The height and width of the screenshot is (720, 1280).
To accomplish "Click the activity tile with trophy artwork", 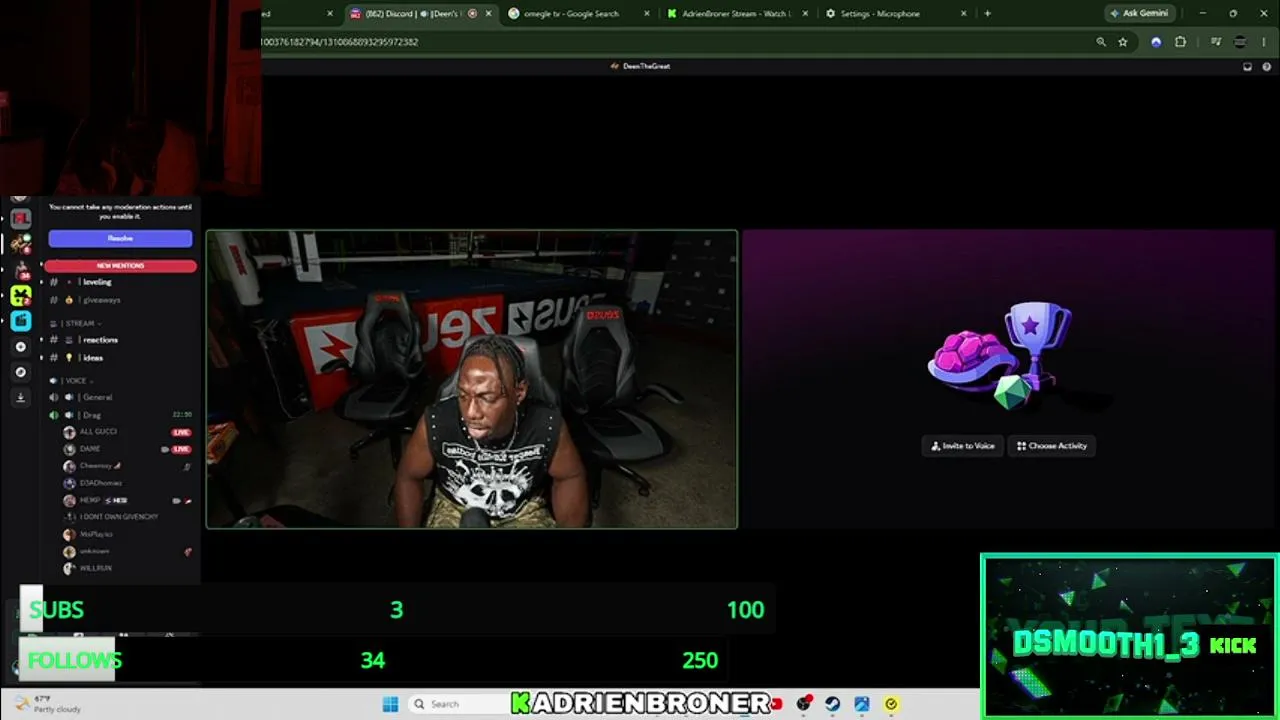I will pos(1008,379).
